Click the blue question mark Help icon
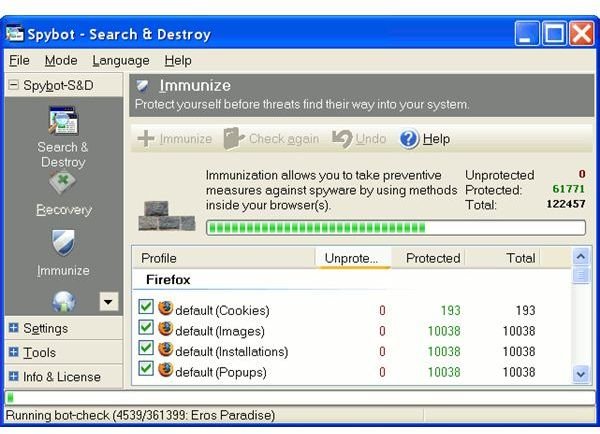600x434 pixels. pos(409,139)
